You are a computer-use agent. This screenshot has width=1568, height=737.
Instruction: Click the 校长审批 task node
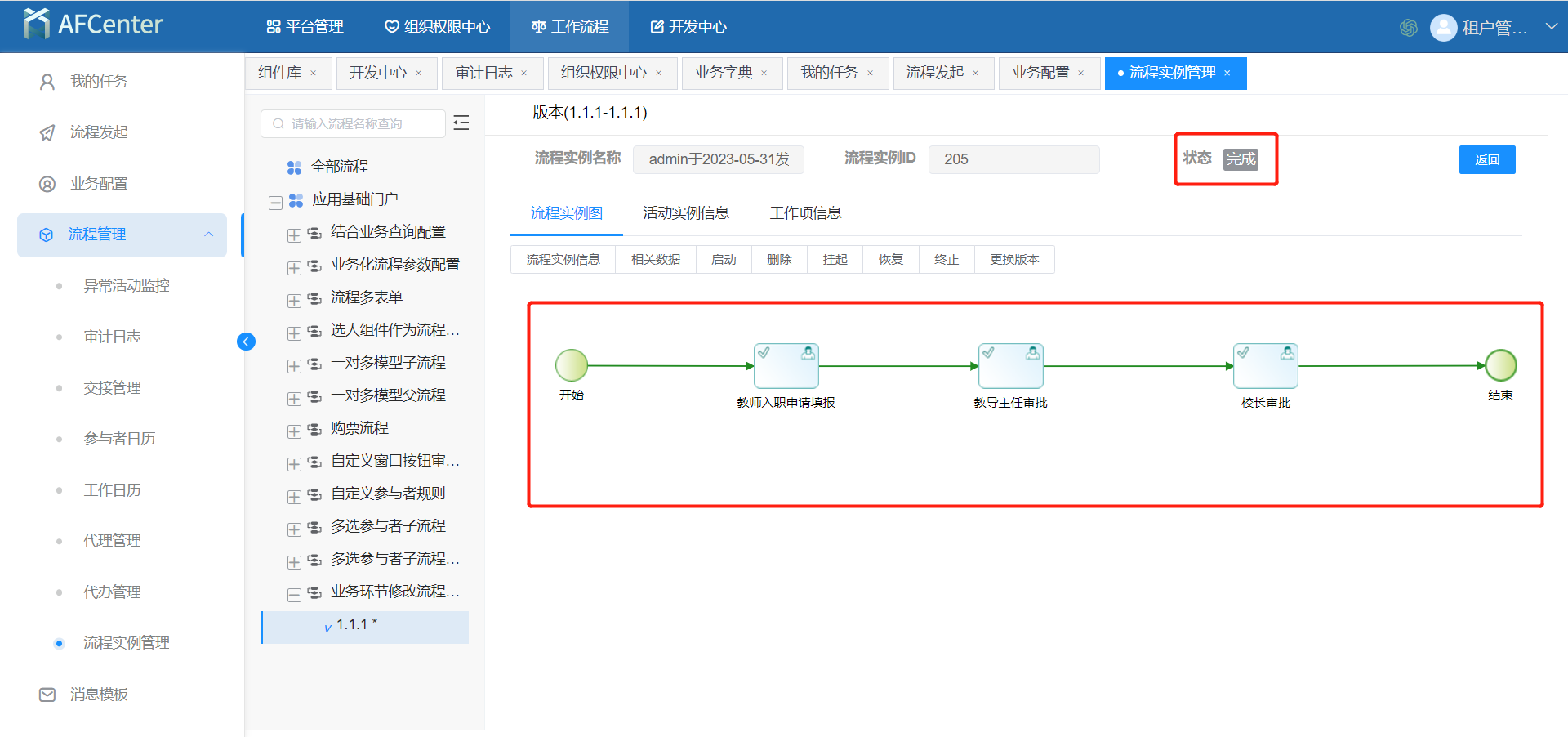pyautogui.click(x=1265, y=366)
